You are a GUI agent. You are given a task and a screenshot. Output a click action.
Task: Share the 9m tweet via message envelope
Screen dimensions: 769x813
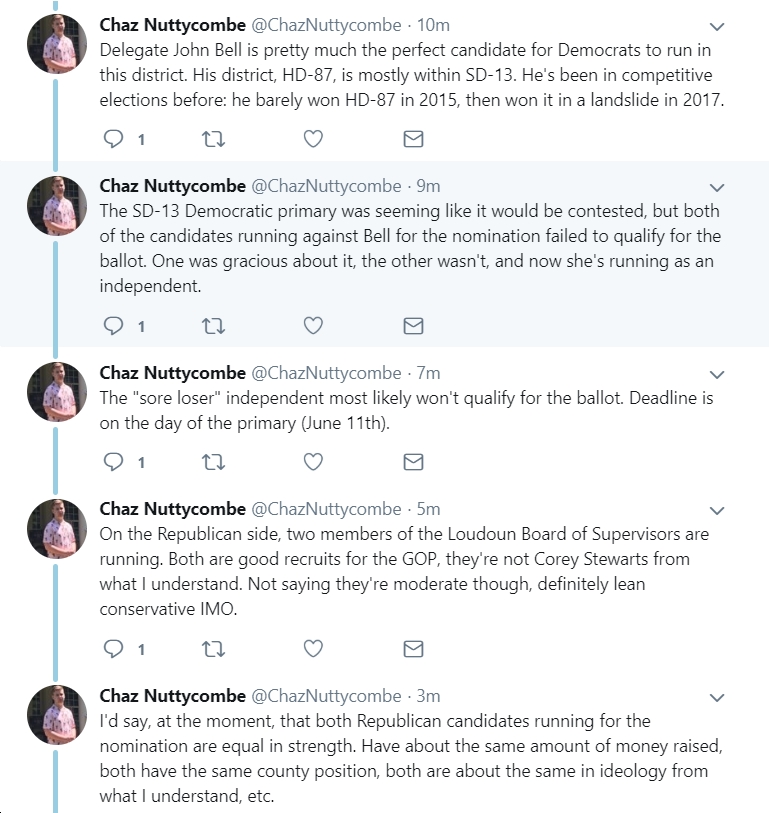413,326
